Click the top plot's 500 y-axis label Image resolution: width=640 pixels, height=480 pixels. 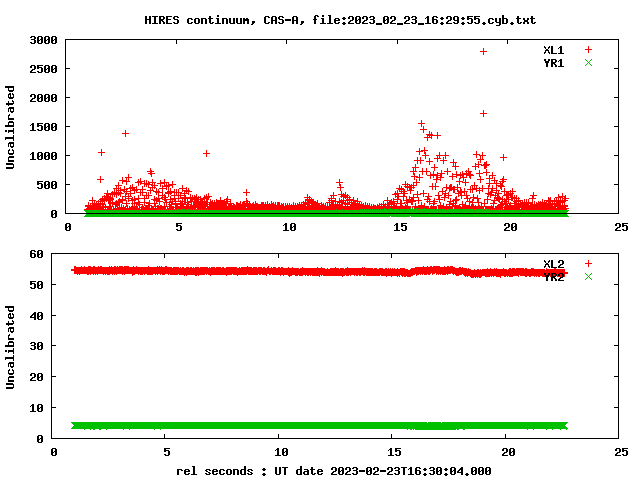coord(47,185)
